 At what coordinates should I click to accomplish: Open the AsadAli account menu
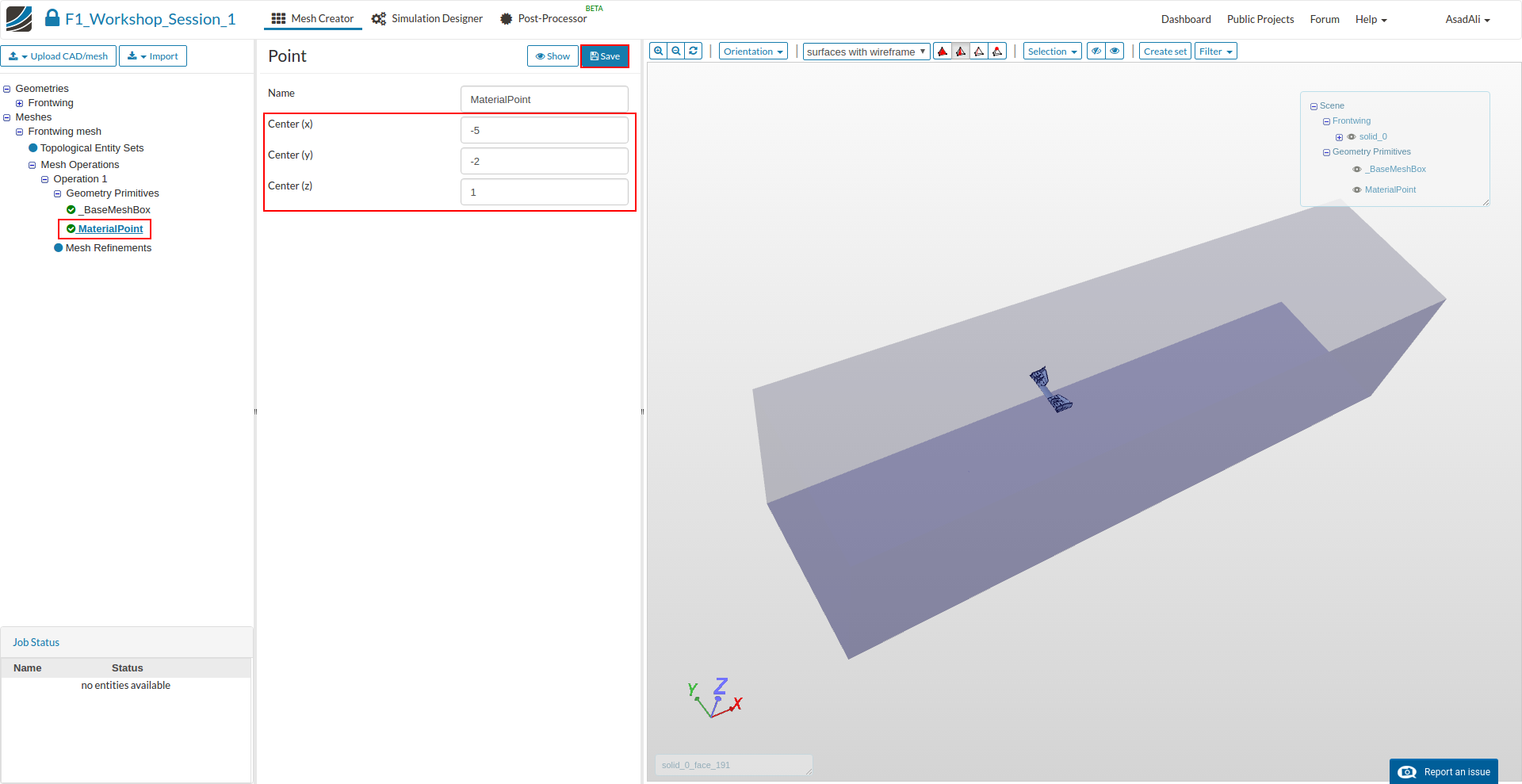pos(1467,19)
